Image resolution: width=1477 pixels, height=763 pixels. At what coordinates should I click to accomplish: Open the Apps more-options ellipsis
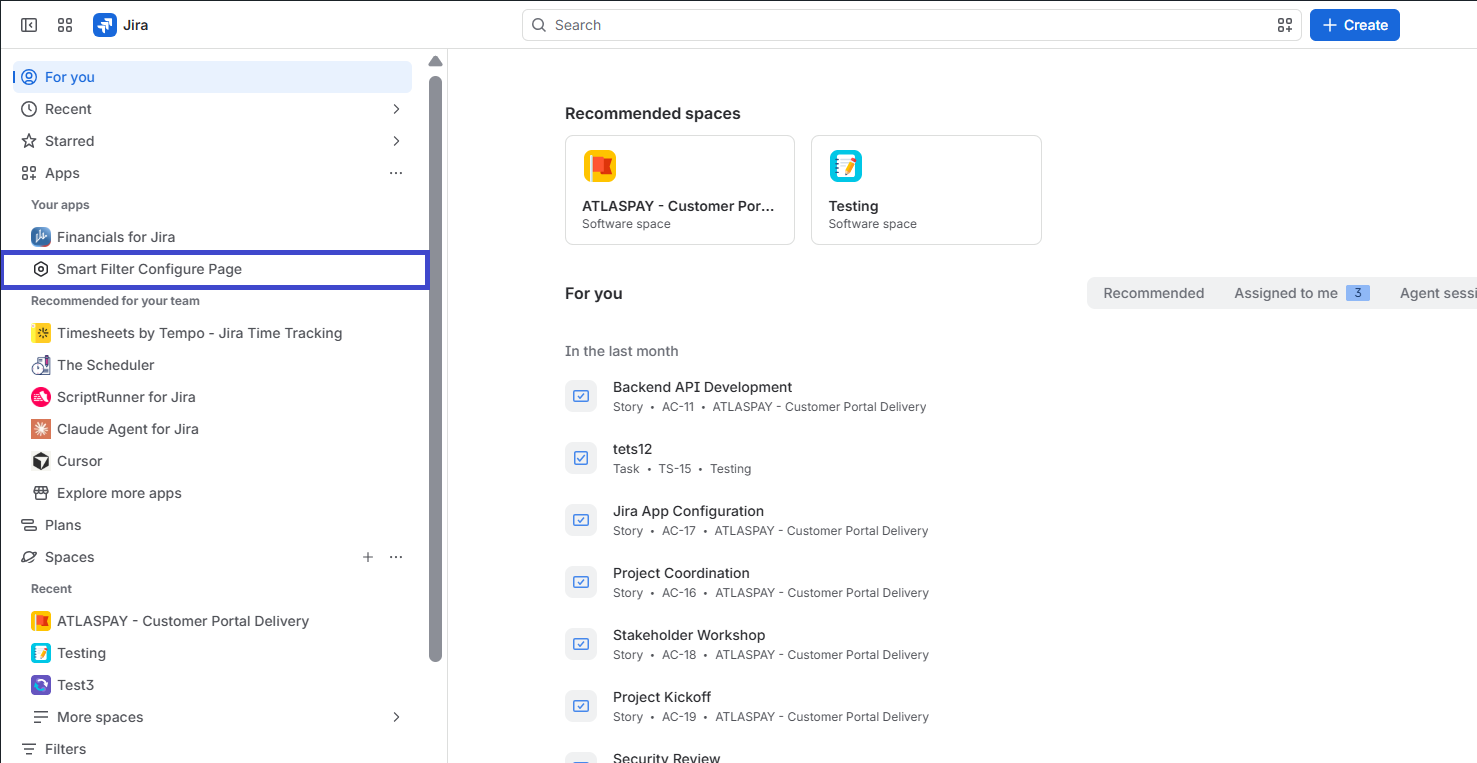tap(396, 173)
